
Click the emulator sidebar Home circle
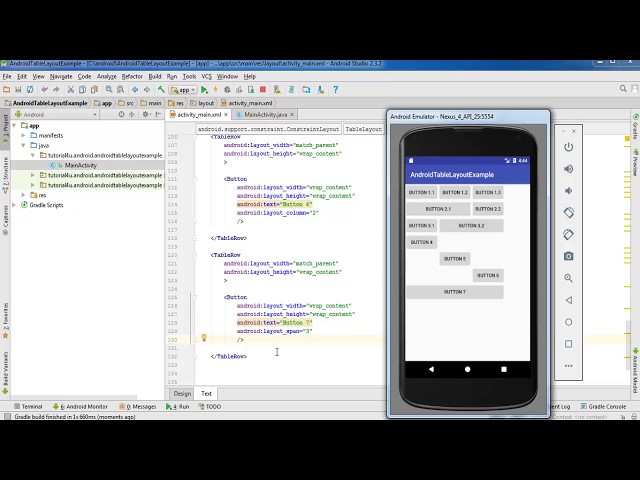[x=568, y=322]
